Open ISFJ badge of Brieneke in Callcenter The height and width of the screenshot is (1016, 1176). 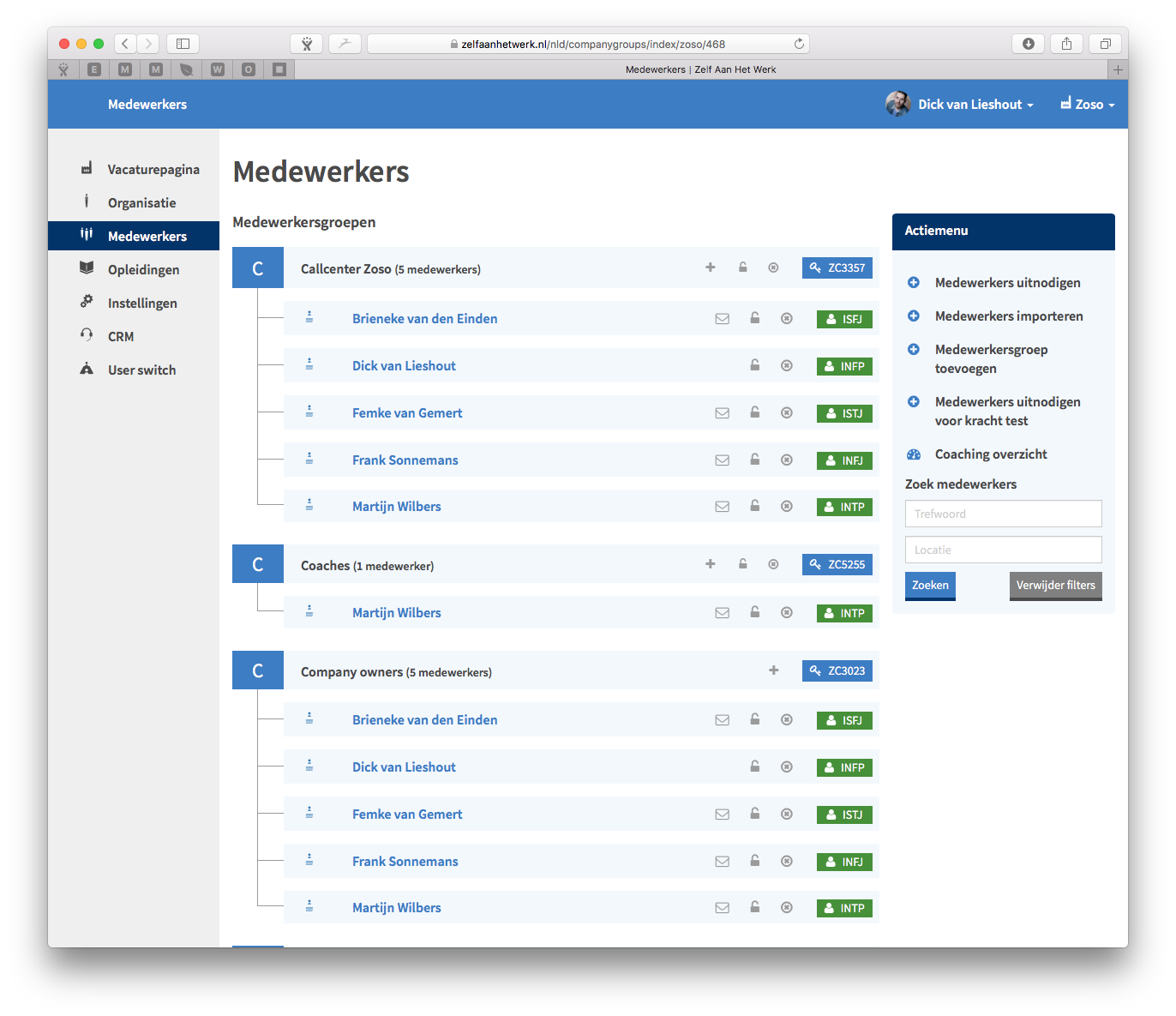pos(844,319)
